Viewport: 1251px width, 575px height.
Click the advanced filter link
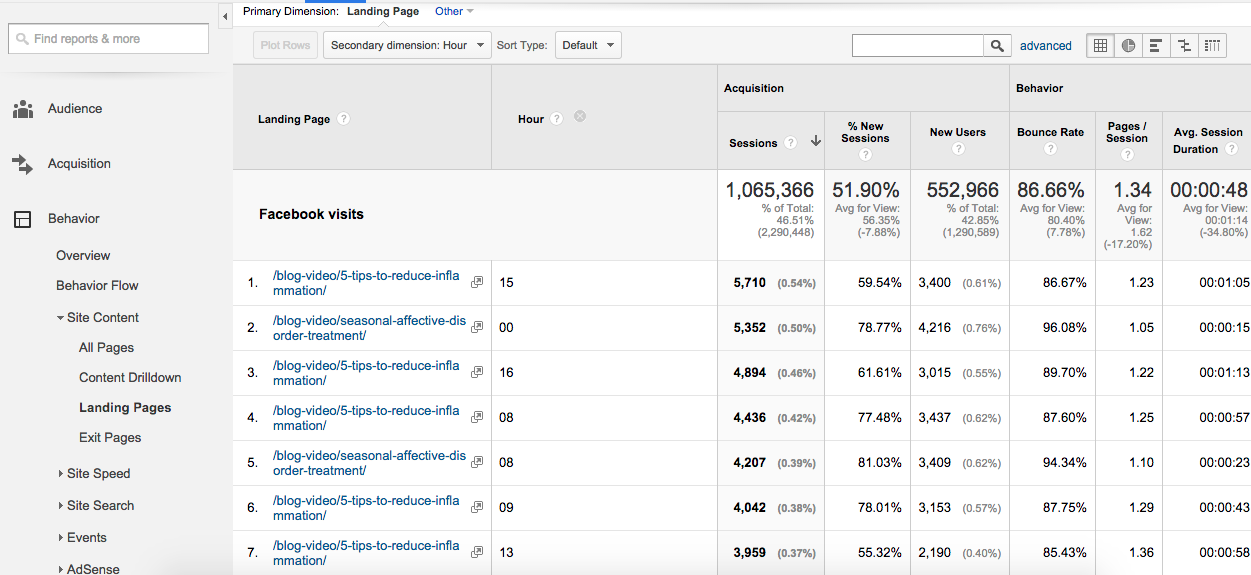tap(1045, 46)
